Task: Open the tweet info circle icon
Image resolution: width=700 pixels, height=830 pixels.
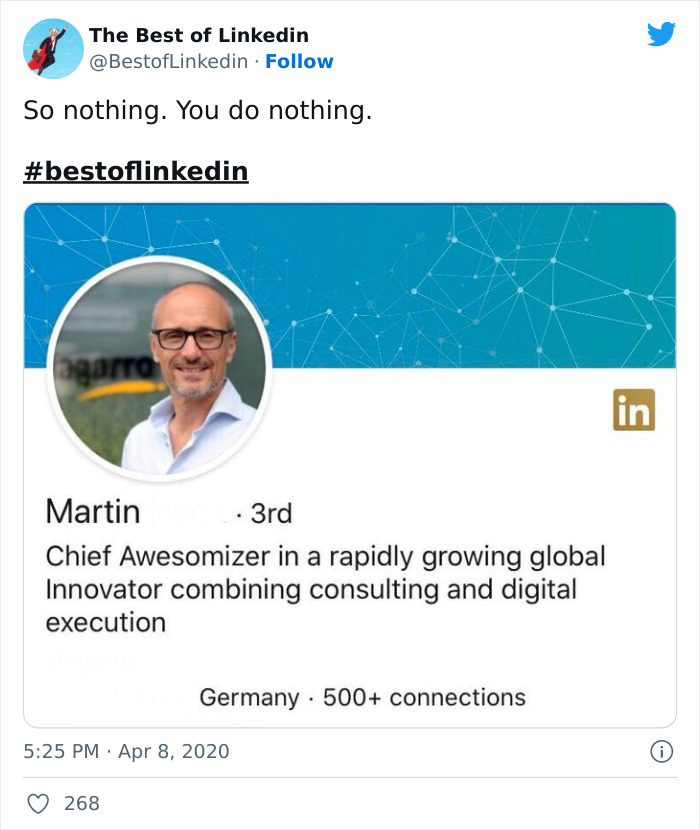Action: pos(661,751)
